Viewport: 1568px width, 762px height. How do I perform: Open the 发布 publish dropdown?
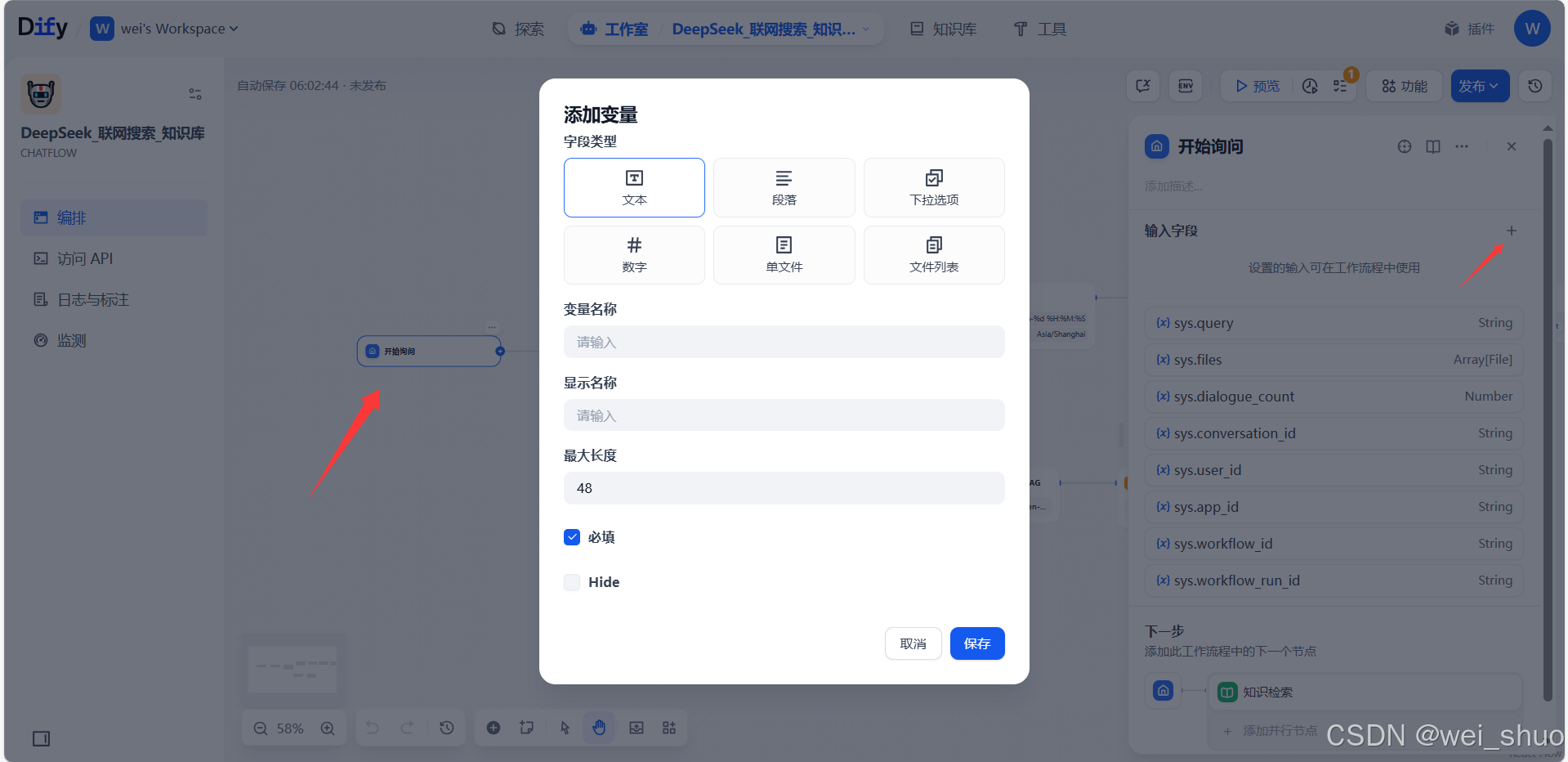[x=1479, y=86]
